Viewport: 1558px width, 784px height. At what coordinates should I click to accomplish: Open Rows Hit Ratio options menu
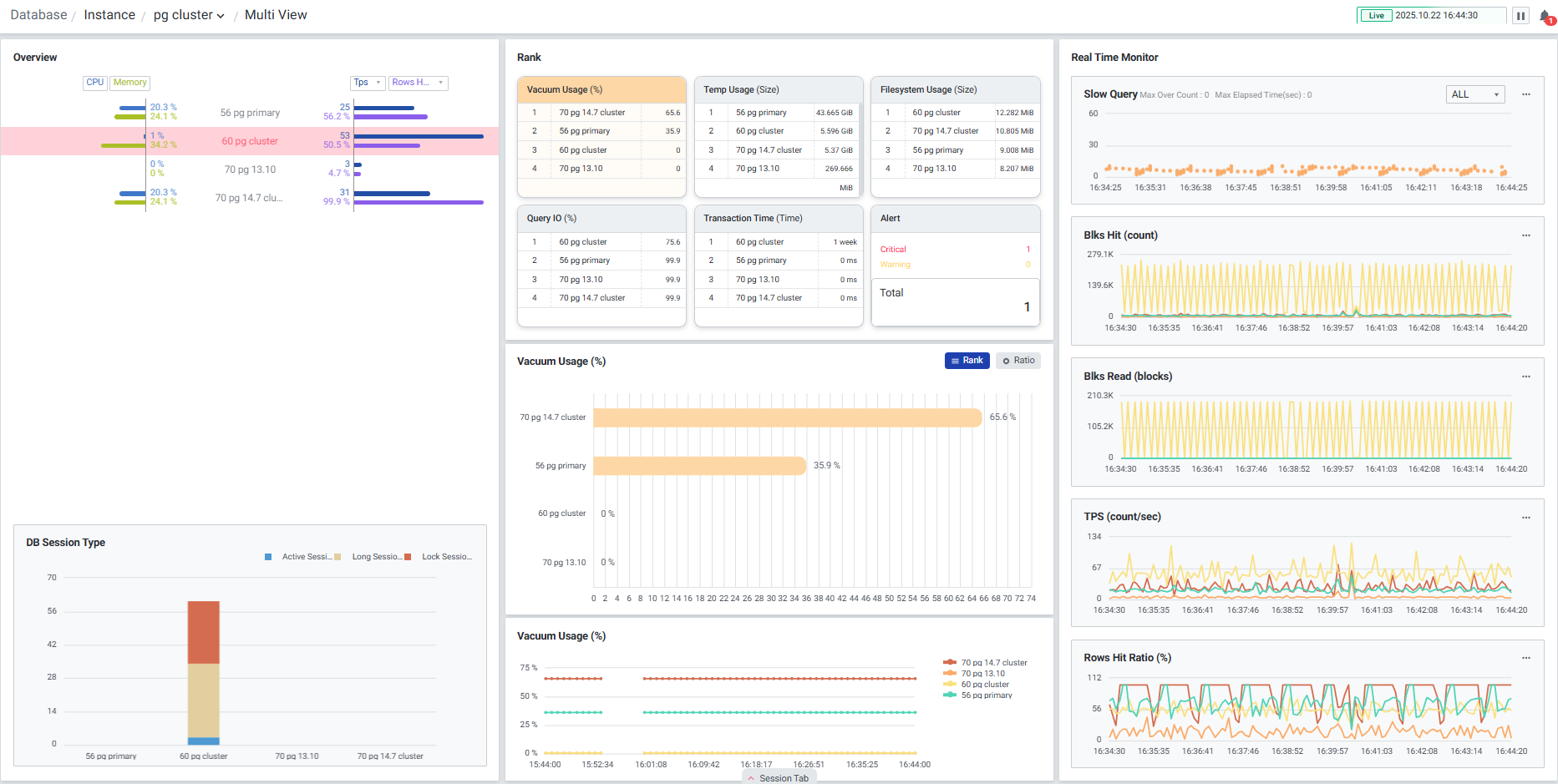(1526, 658)
